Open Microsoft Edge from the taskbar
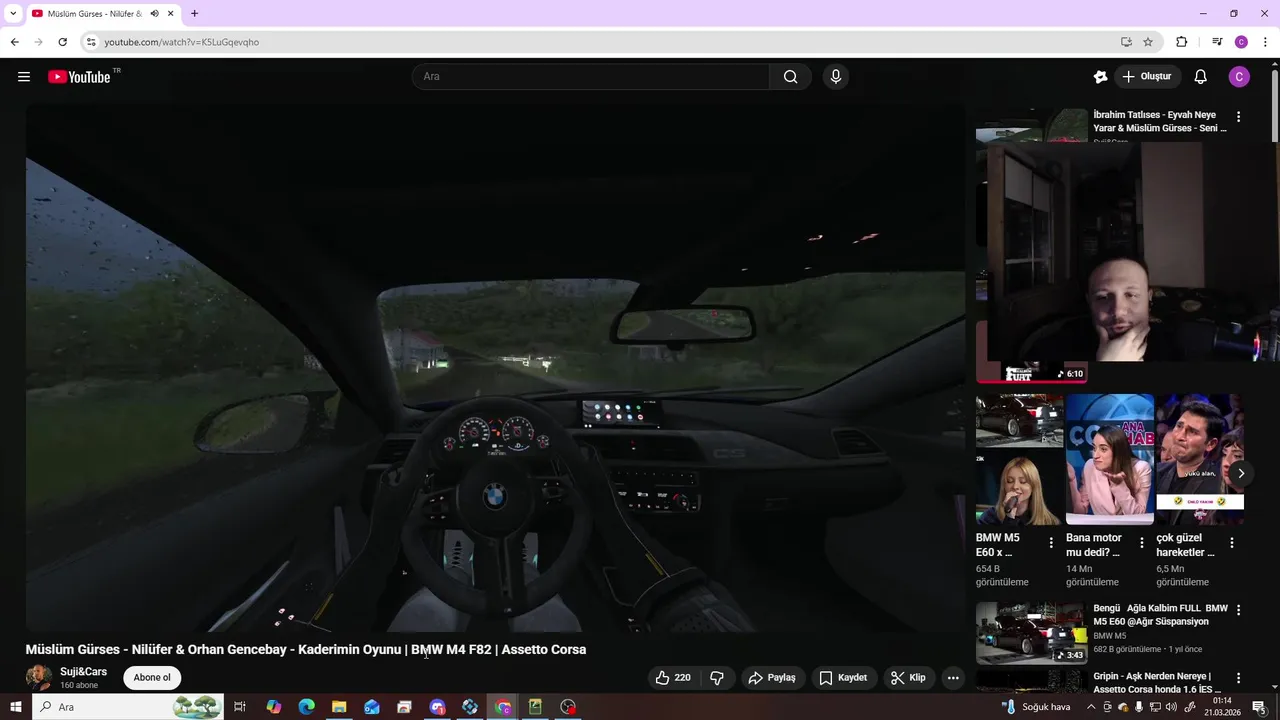The image size is (1280, 720). coord(306,707)
